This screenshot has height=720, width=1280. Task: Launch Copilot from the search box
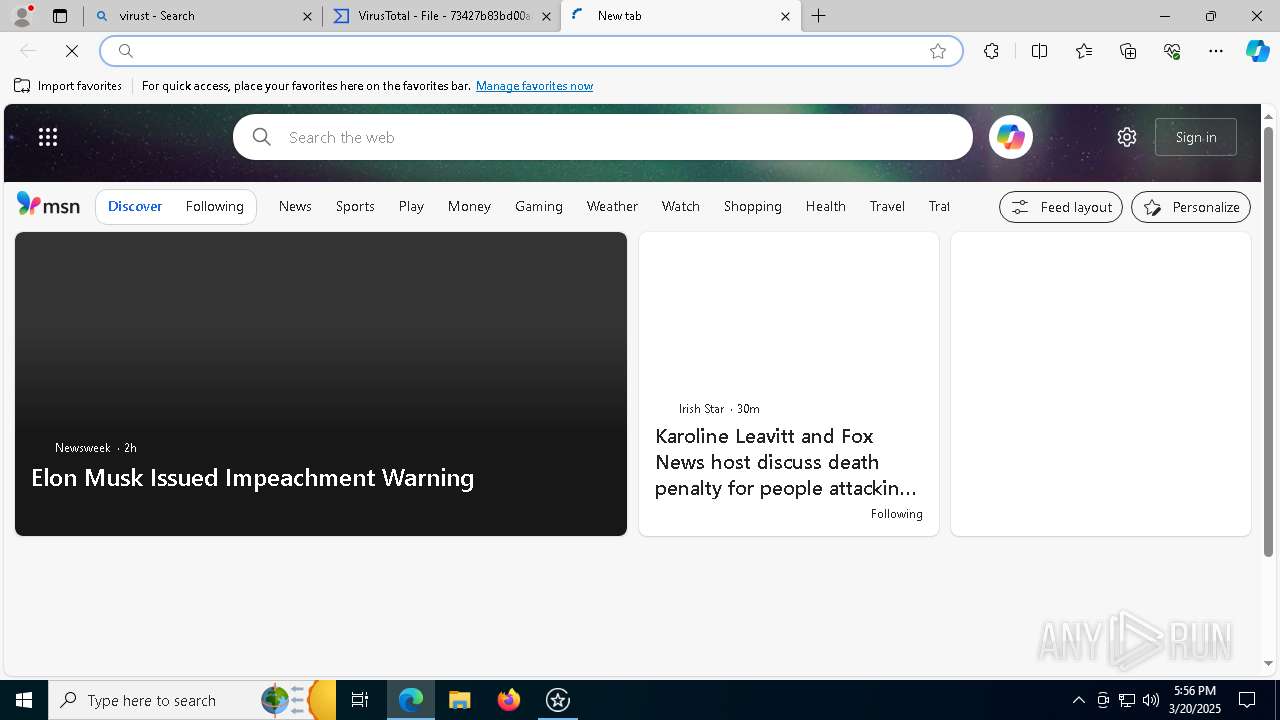[1010, 137]
